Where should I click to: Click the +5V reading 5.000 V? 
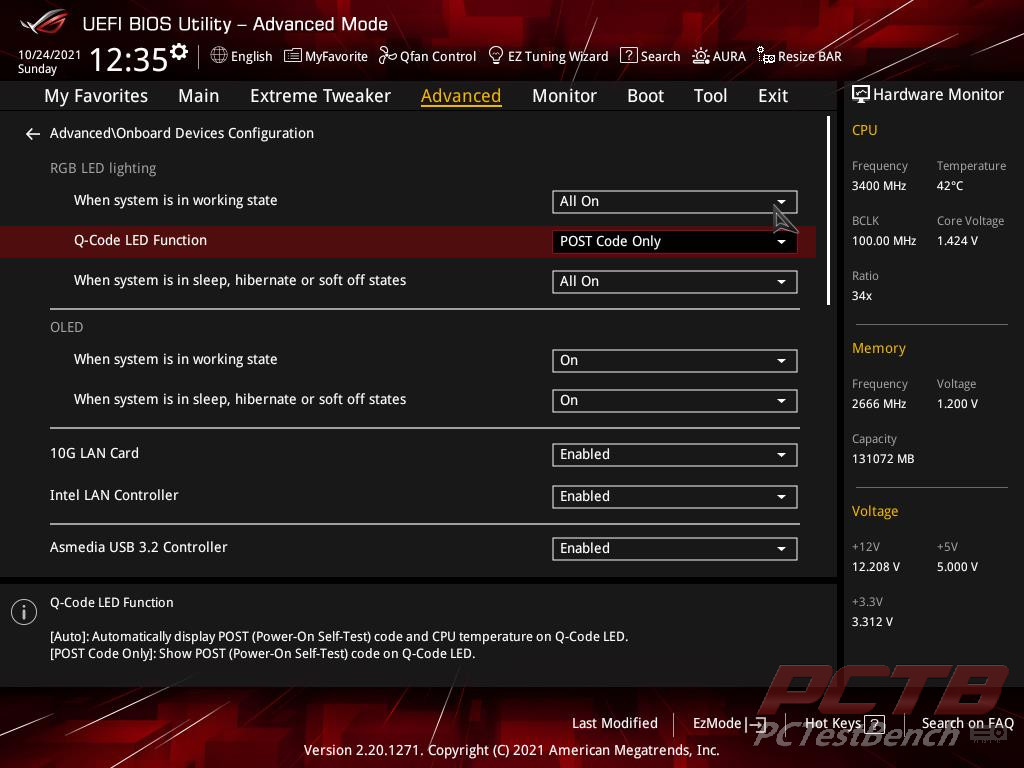[957, 567]
